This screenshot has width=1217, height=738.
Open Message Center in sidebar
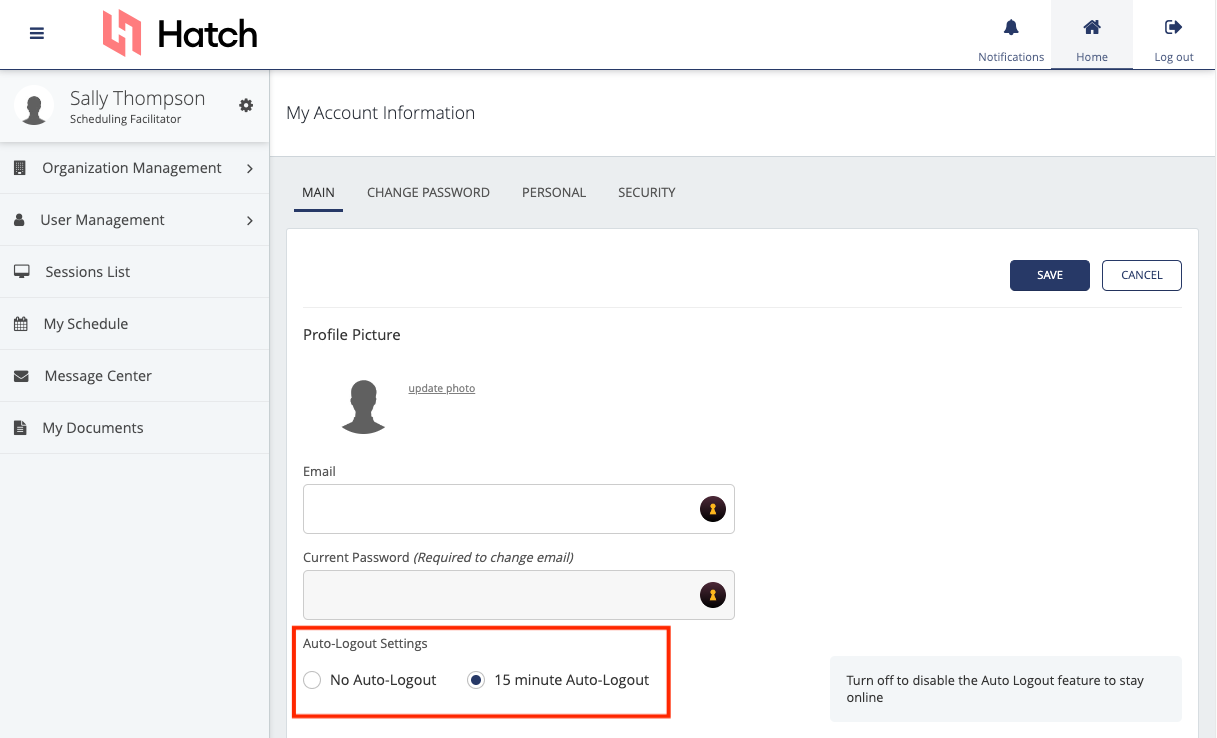click(134, 376)
